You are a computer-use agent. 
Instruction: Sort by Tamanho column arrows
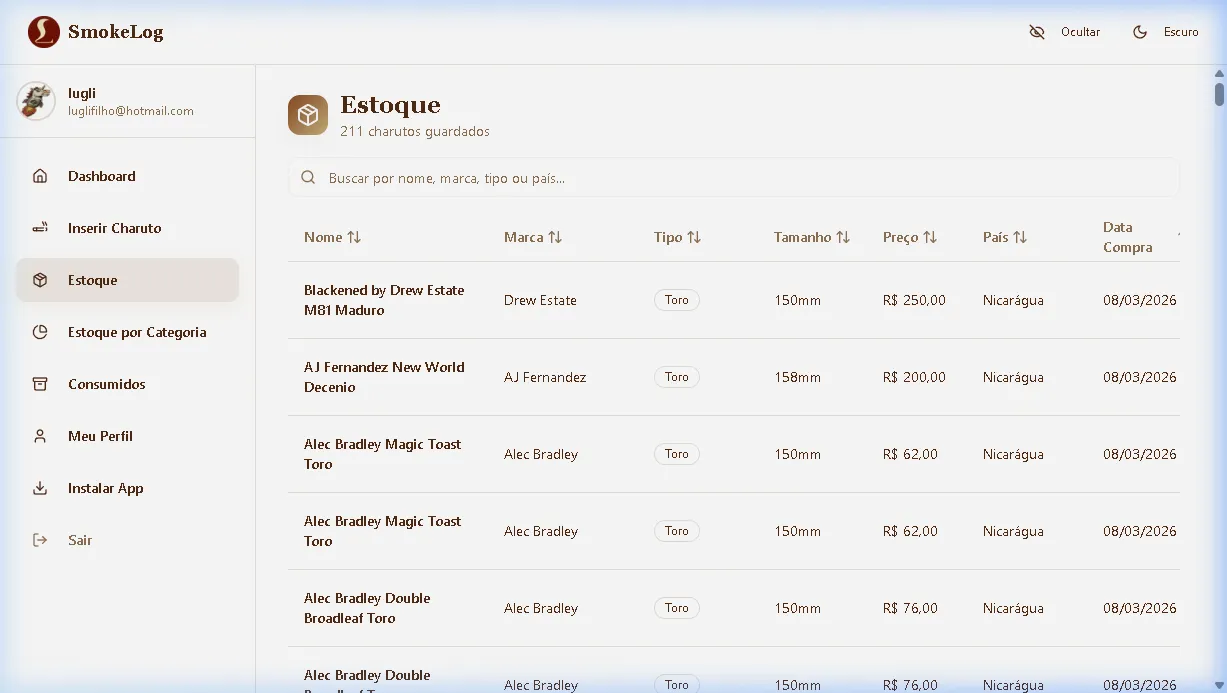coord(843,237)
